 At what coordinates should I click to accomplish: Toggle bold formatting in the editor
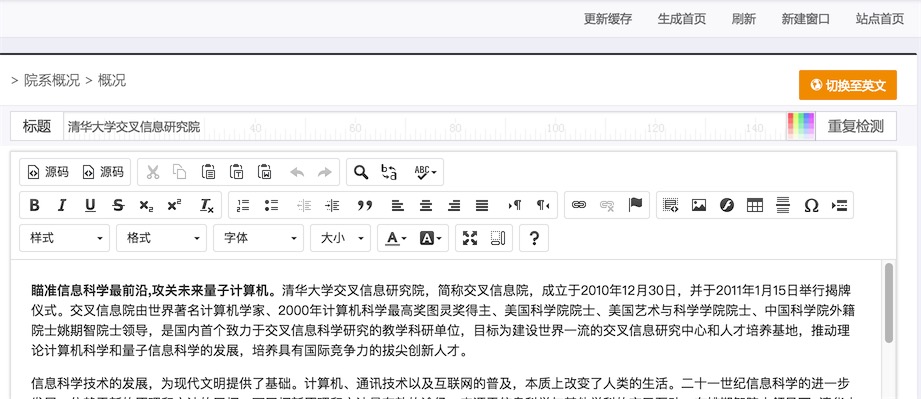[35, 205]
